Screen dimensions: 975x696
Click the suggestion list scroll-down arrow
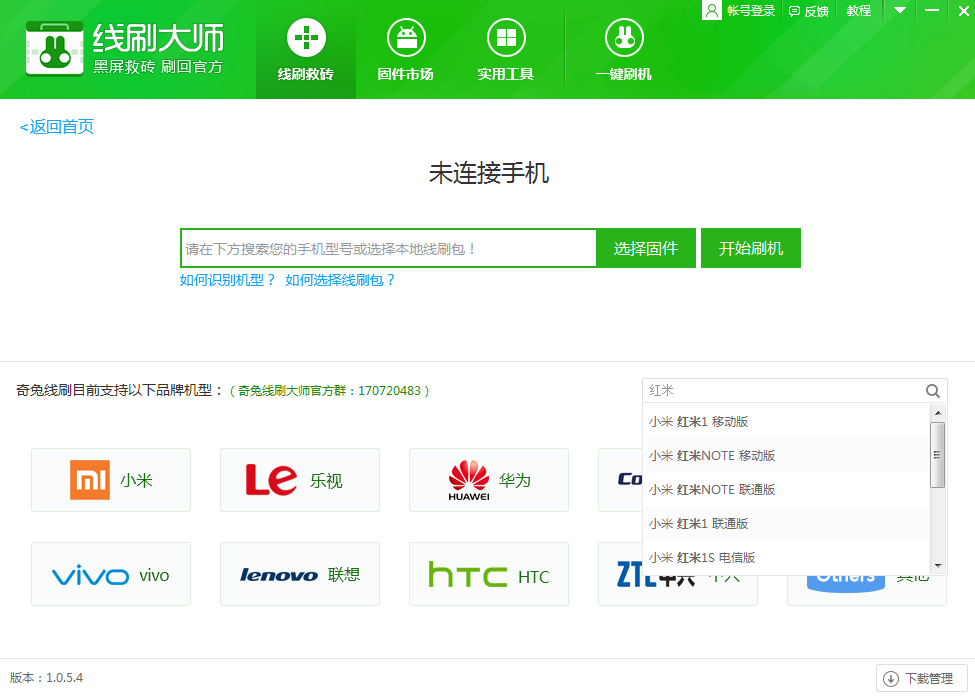point(938,566)
